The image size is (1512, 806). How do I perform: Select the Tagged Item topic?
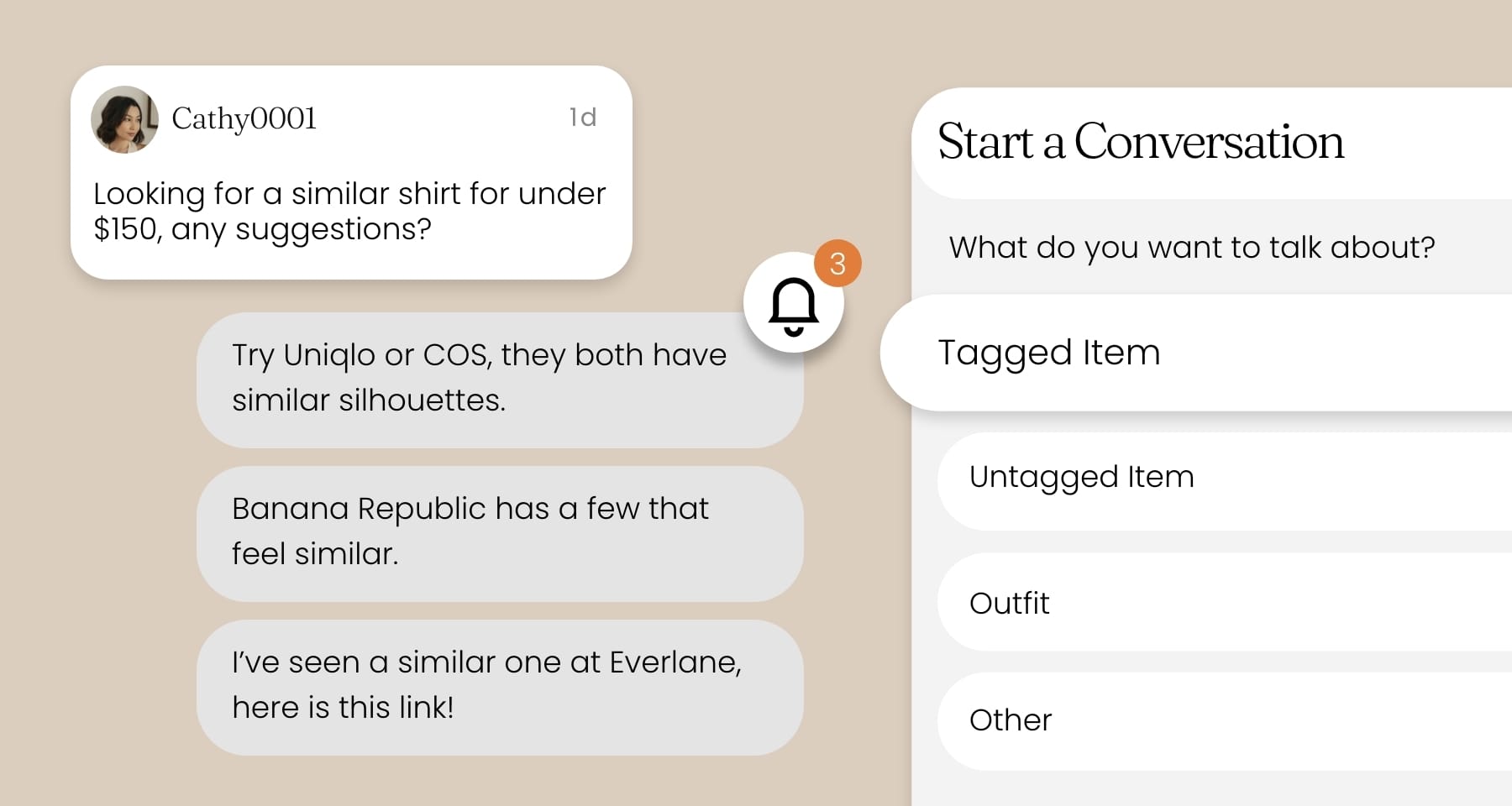(1048, 353)
